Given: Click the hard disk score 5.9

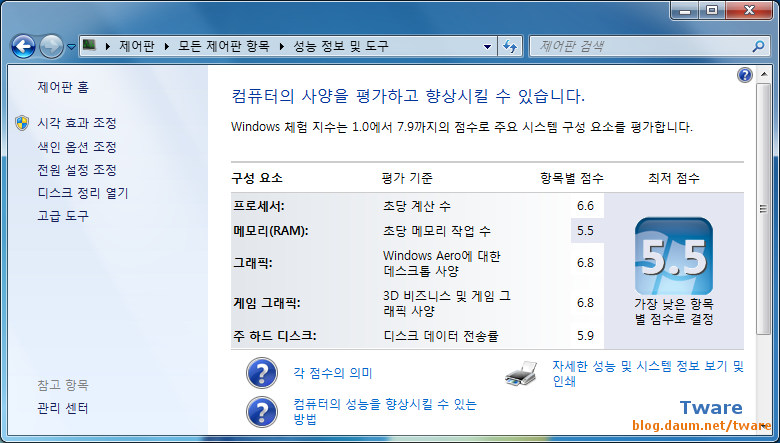Looking at the screenshot, I should [585, 336].
